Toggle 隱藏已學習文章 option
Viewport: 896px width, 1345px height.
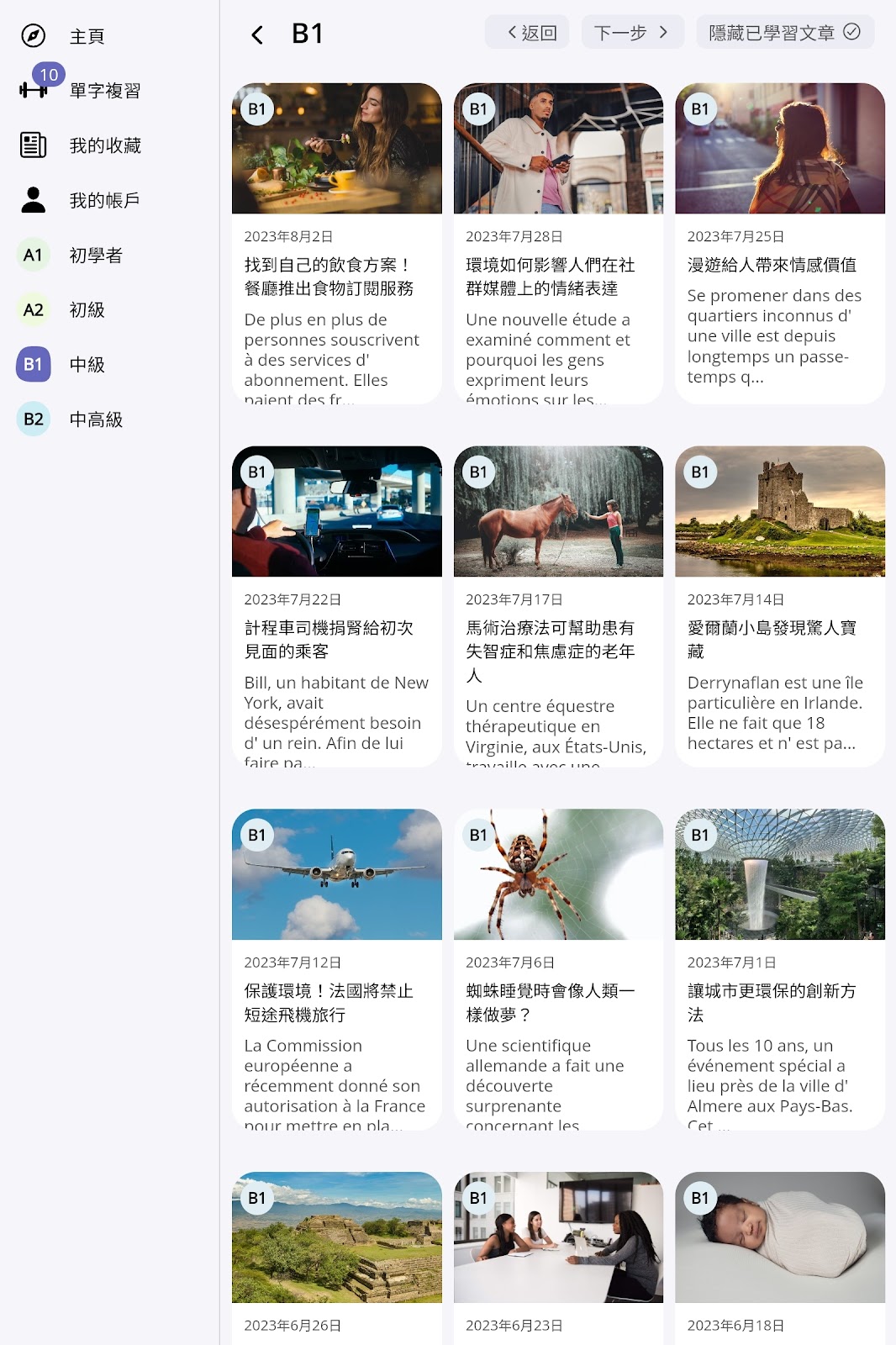coord(785,32)
